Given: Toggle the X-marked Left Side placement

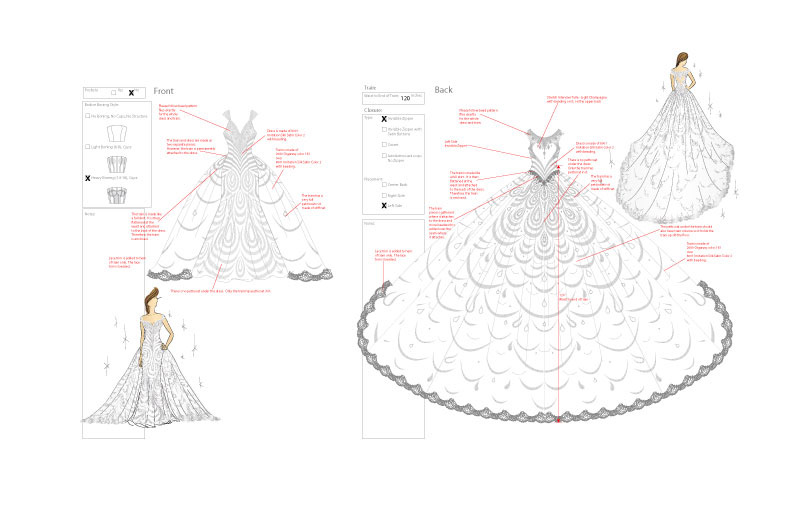Looking at the screenshot, I should point(384,206).
